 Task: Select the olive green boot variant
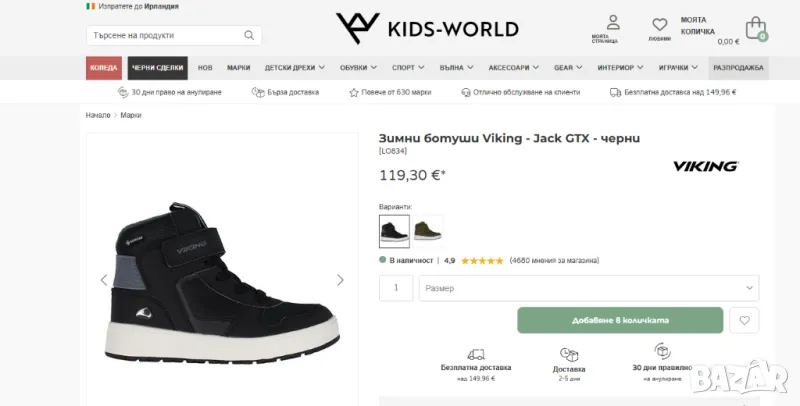(x=428, y=231)
